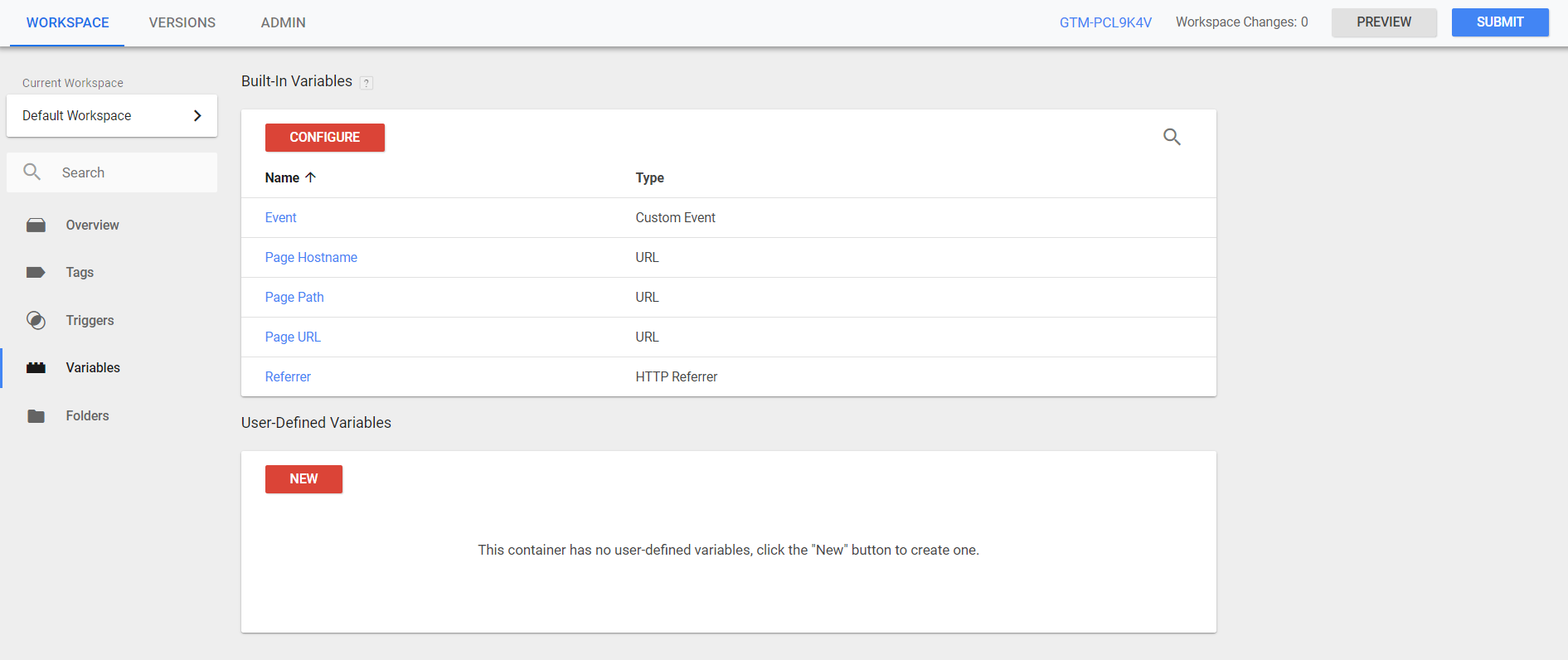Screen dimensions: 1568x660
Task: Click the Tags label icon
Action: pos(36,273)
